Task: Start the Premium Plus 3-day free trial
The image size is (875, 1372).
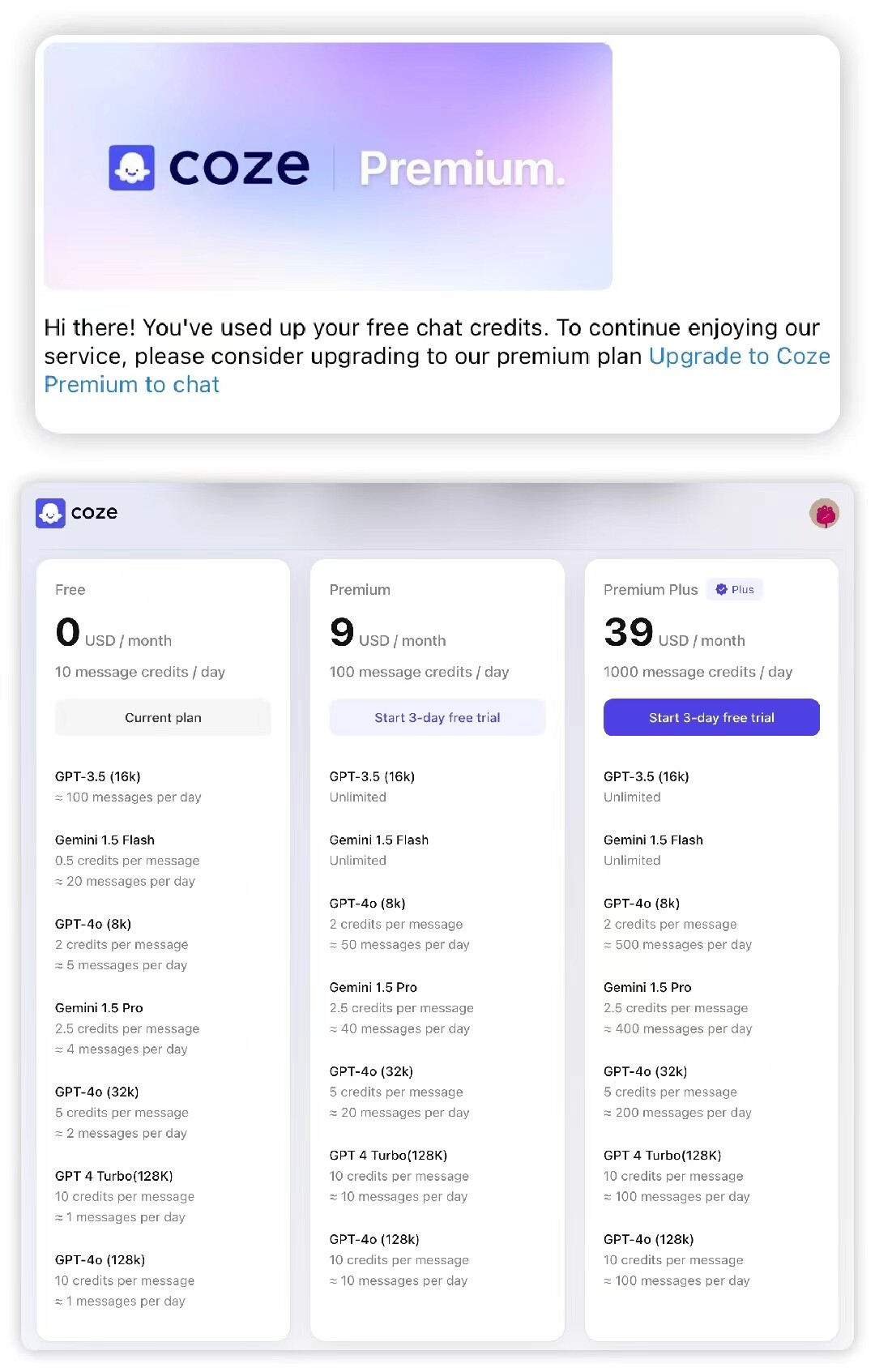Action: click(711, 718)
